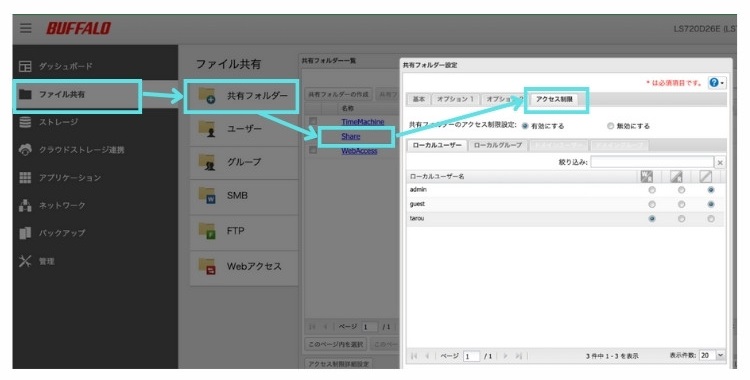Set tarou to read-only access
The image size is (750, 380).
(681, 219)
